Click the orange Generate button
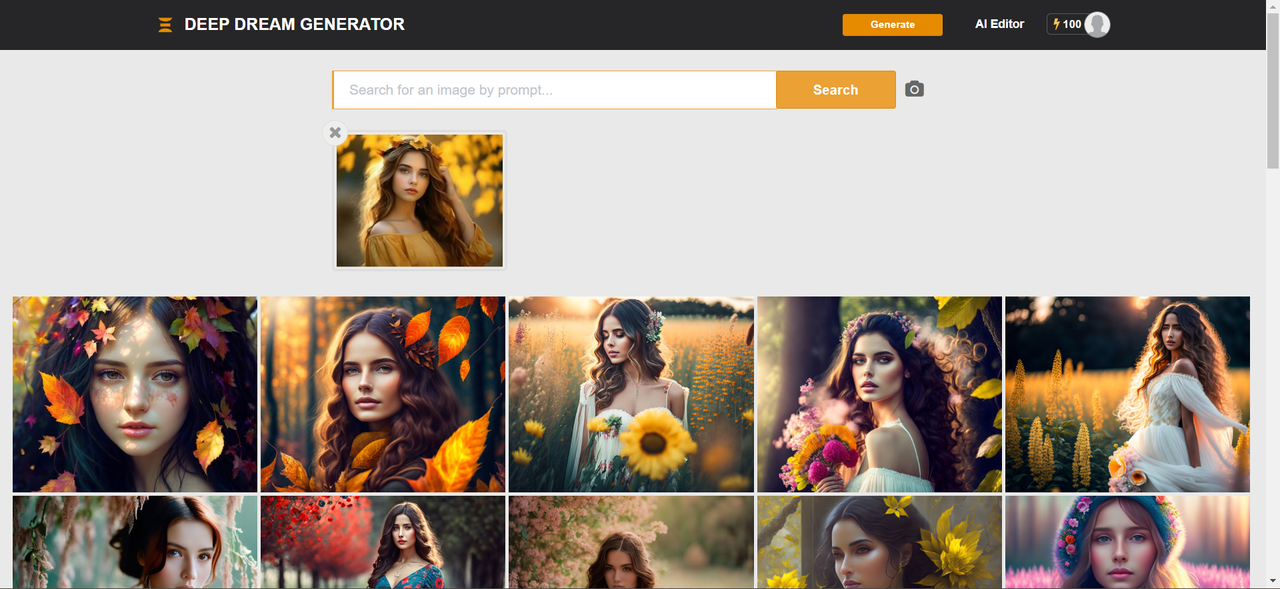Screen dimensions: 1280x589 892,25
